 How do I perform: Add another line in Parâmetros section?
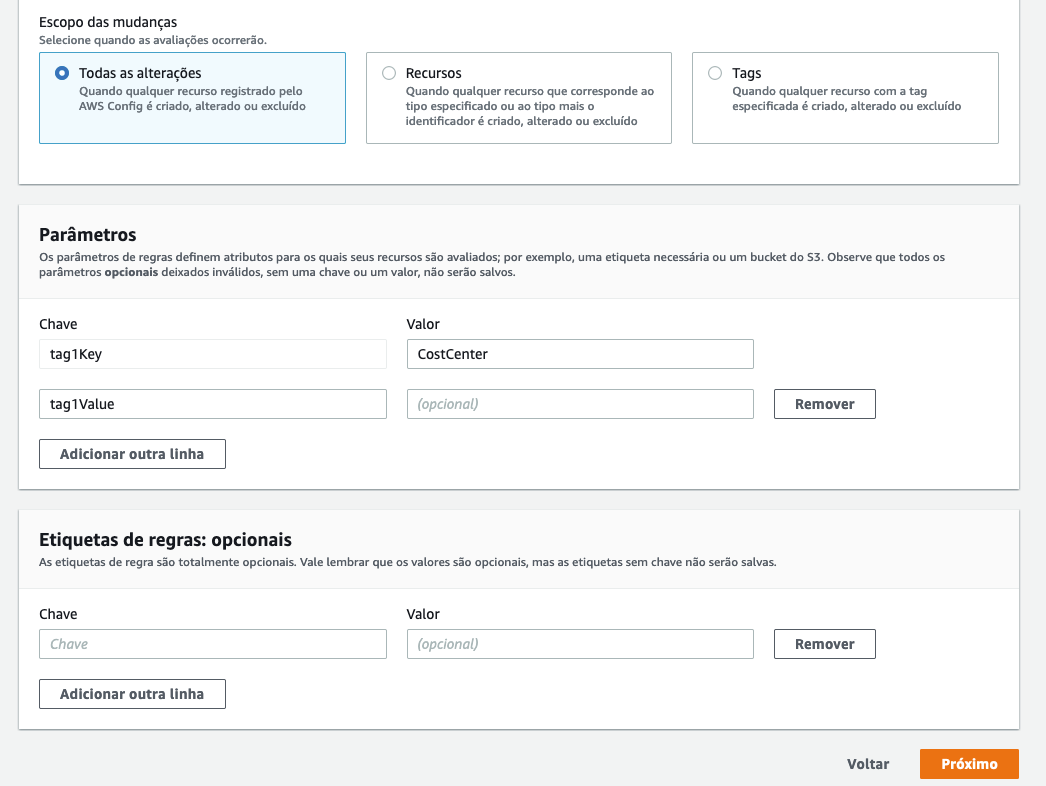pos(132,454)
